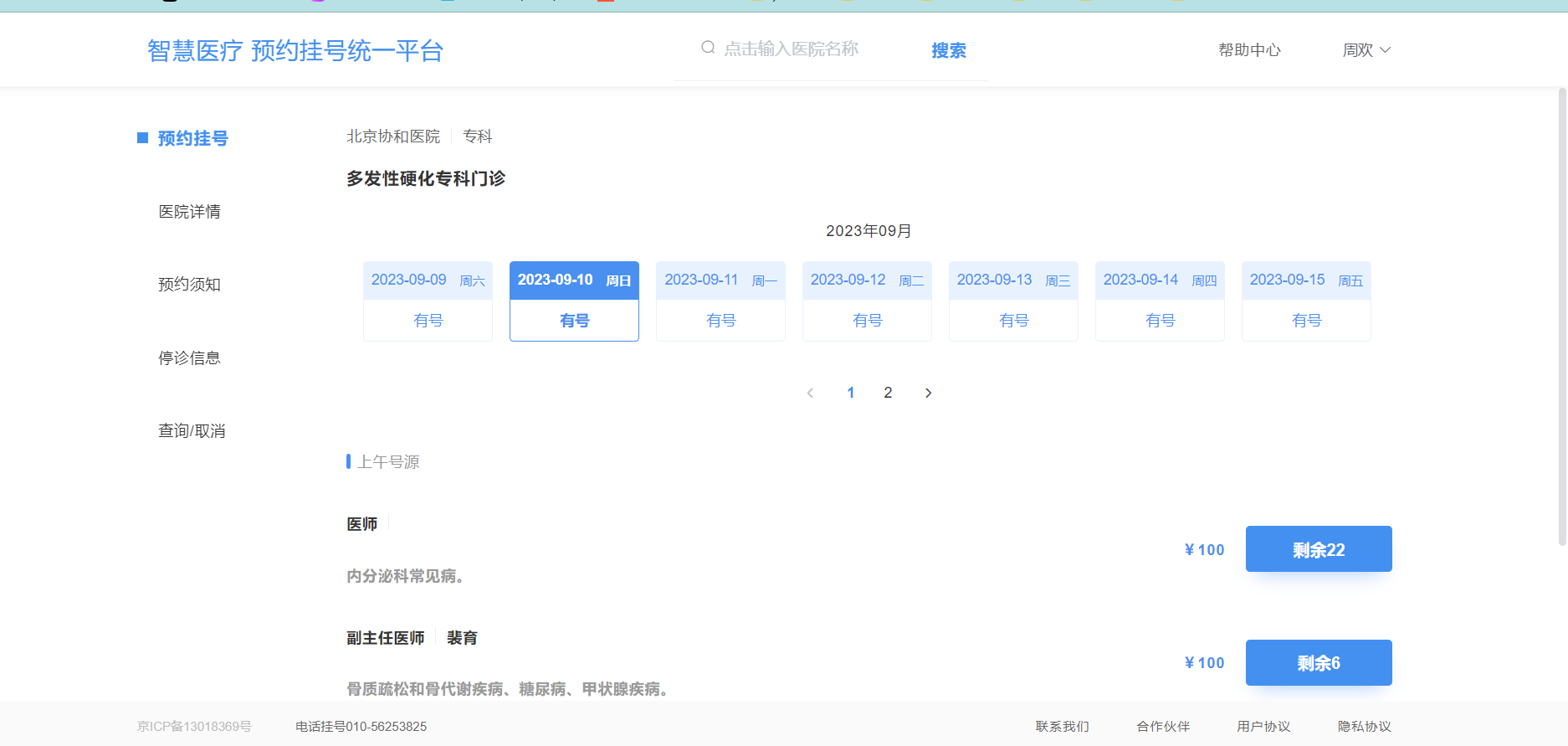Click the 搜索 button
The image size is (1568, 746).
pos(949,50)
